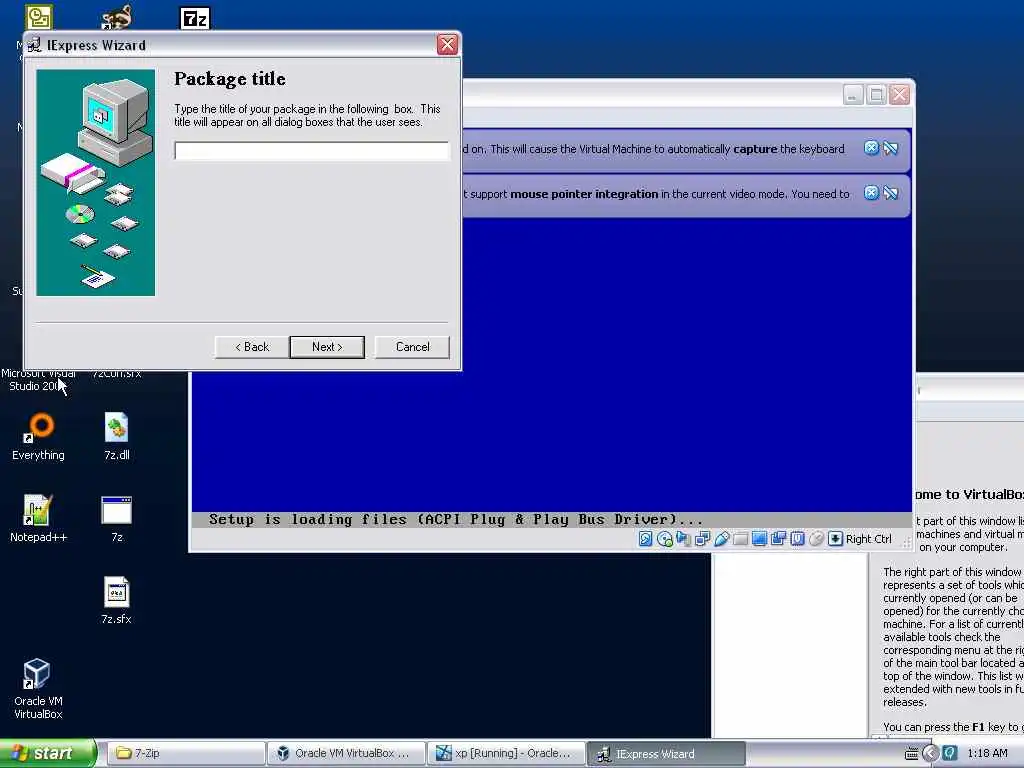
Task: Dismiss the keyboard capture notification
Action: pos(871,148)
